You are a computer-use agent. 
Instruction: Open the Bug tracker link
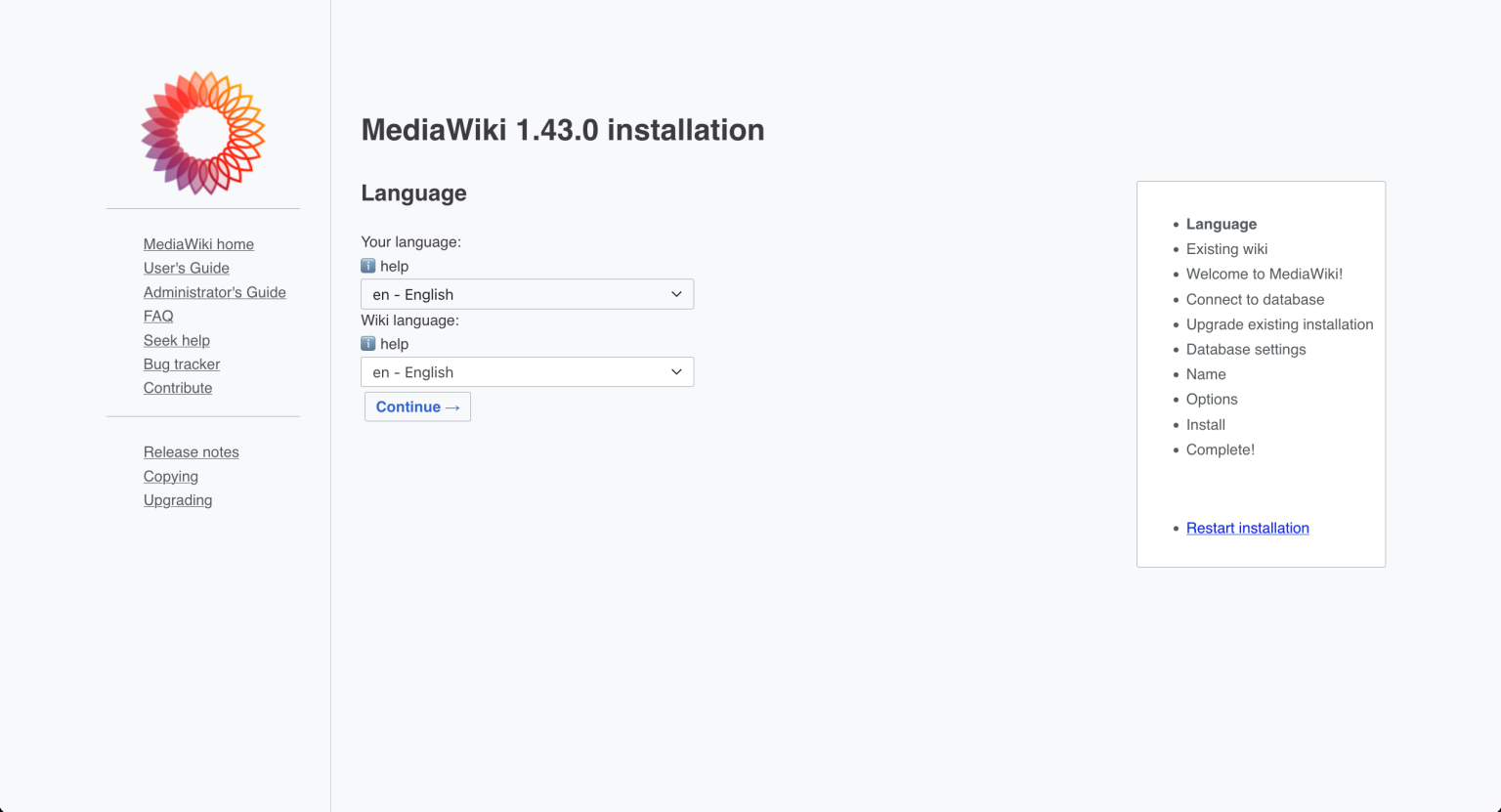coord(182,363)
